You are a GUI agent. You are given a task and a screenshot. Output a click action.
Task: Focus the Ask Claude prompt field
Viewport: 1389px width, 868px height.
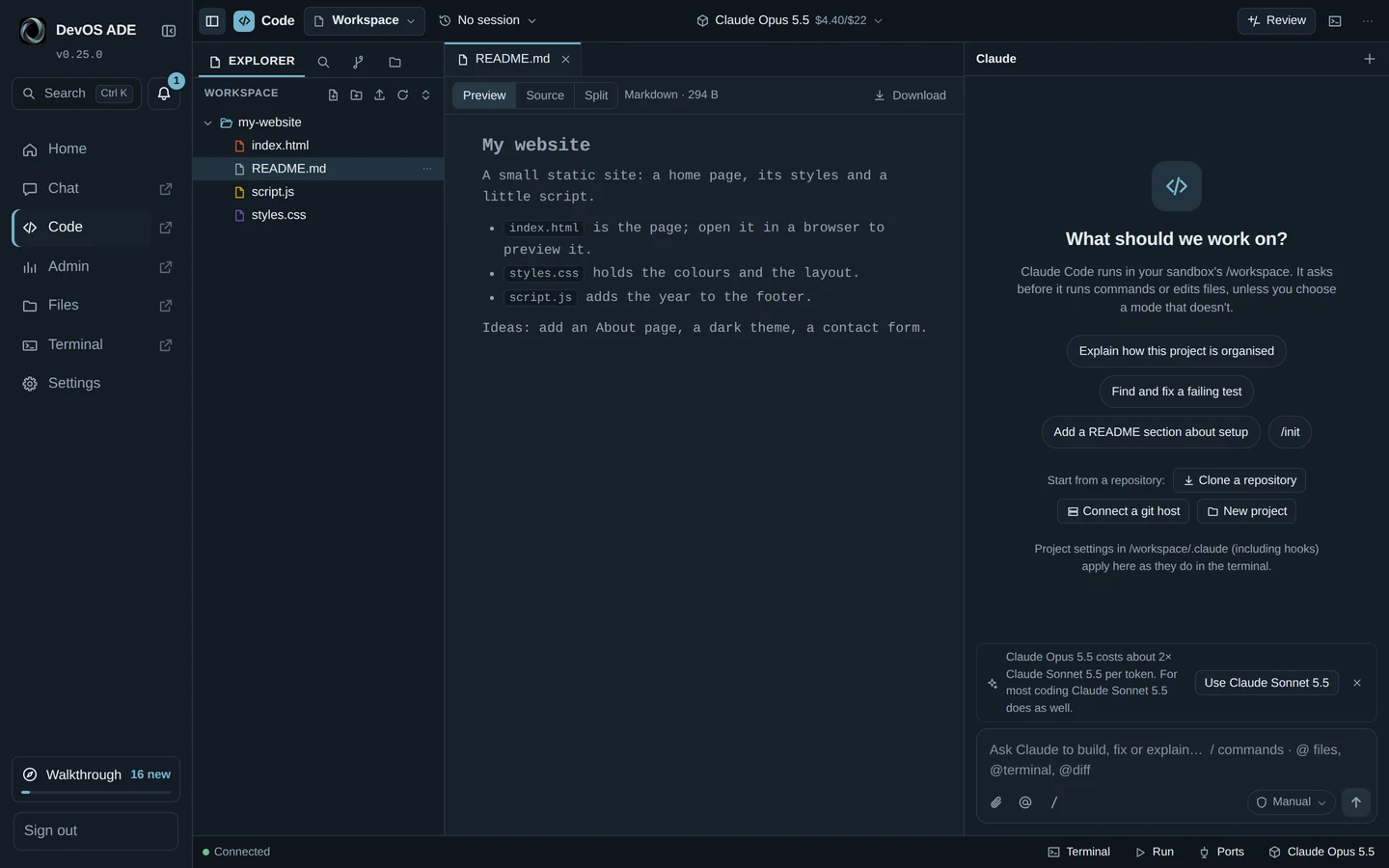[1176, 760]
